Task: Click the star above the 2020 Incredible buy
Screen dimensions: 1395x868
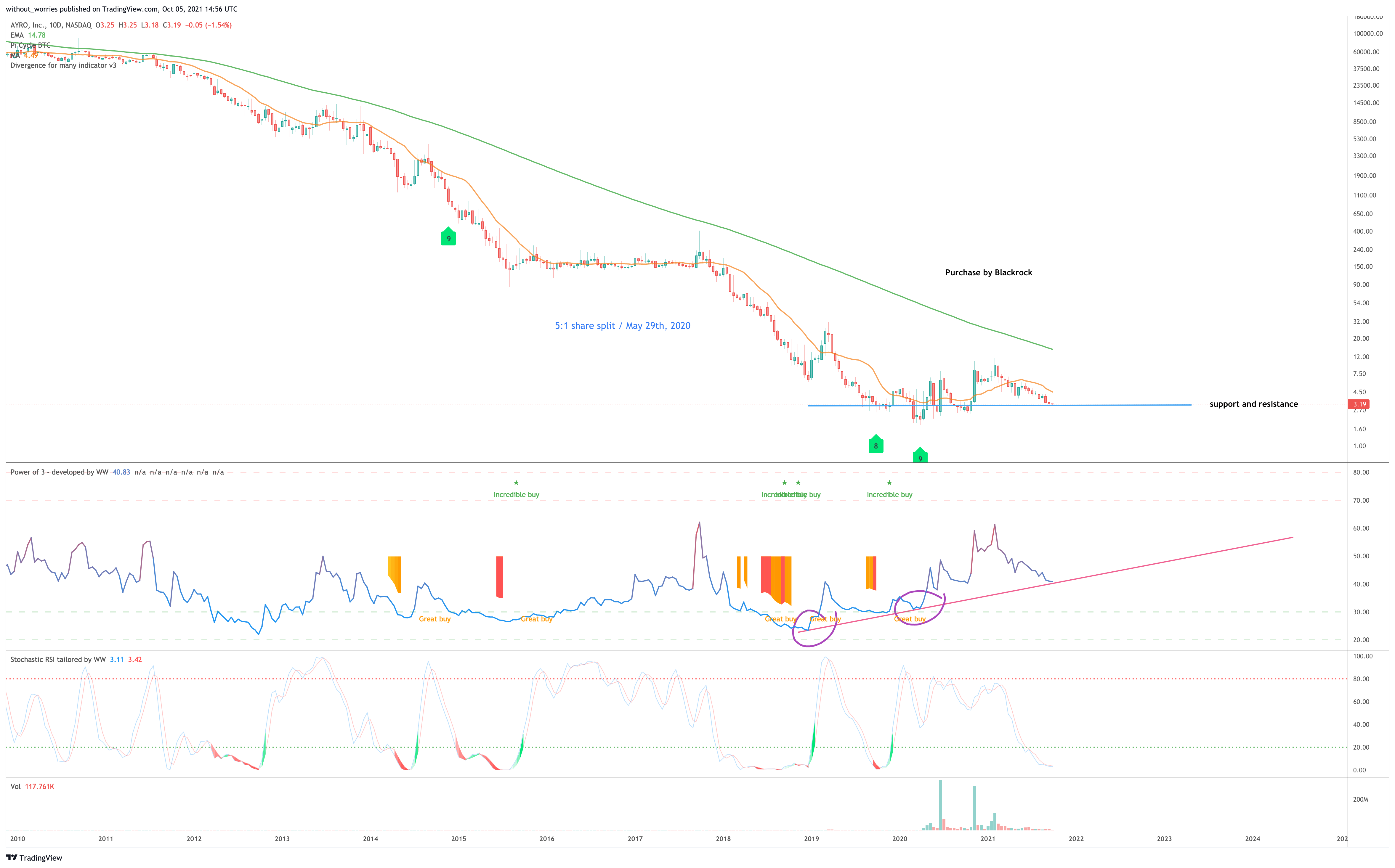Action: click(889, 483)
